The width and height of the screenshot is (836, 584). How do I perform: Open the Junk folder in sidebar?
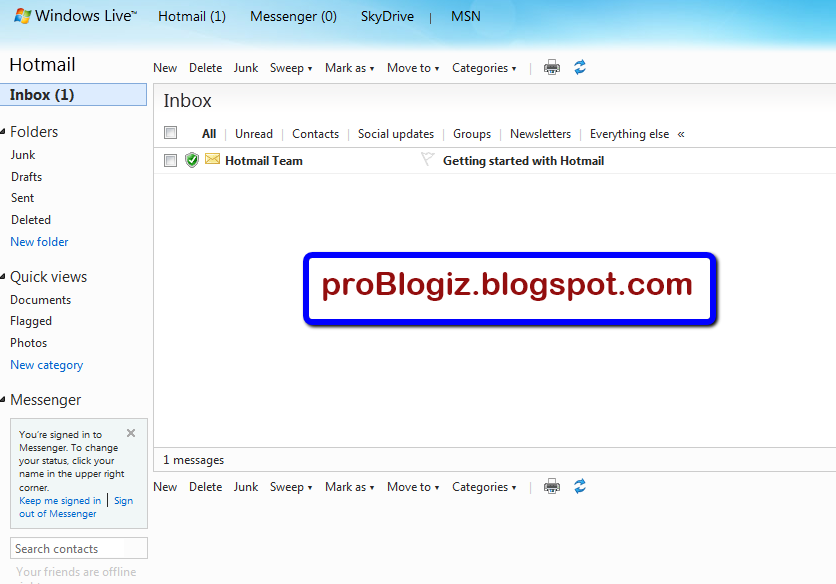pos(23,155)
